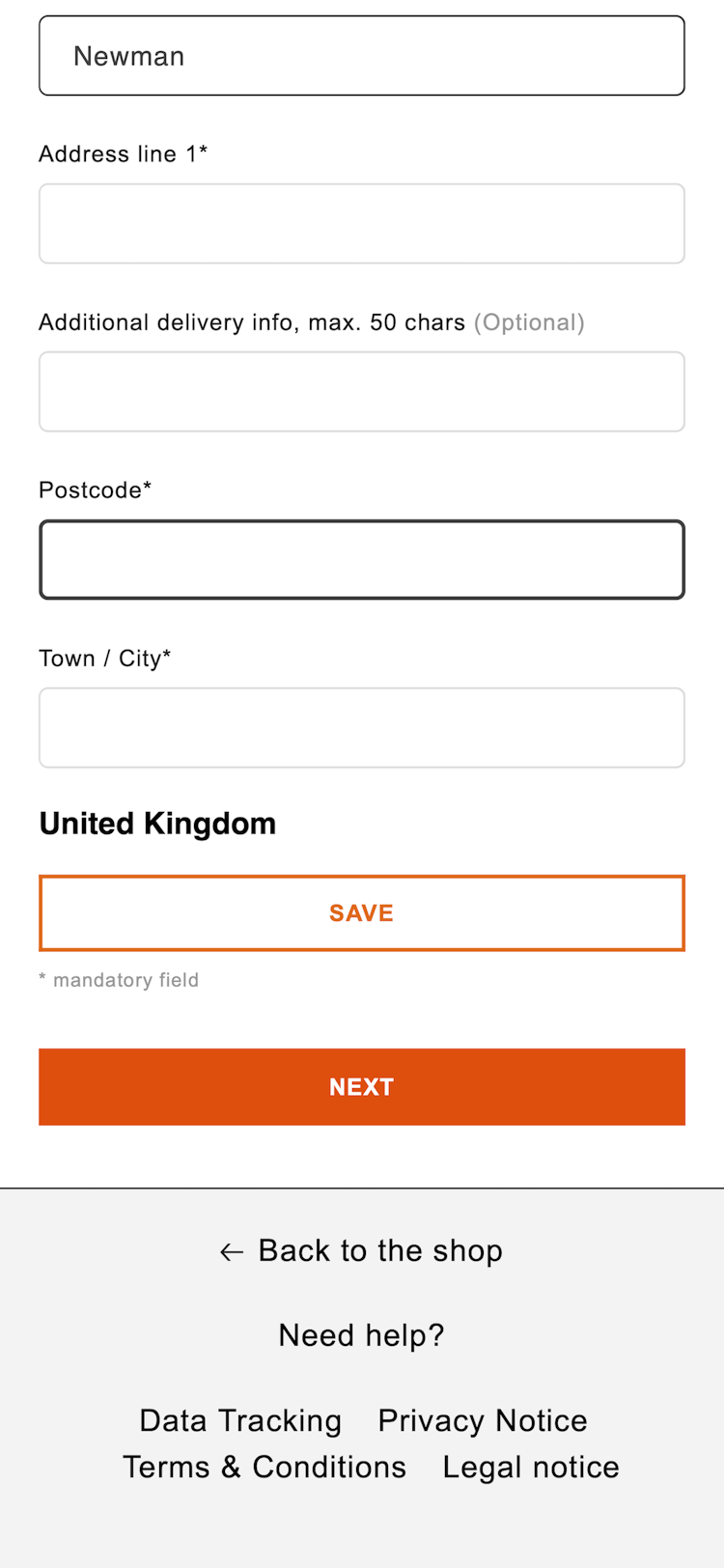View the Privacy Notice
The height and width of the screenshot is (1568, 724).
coord(483,1420)
